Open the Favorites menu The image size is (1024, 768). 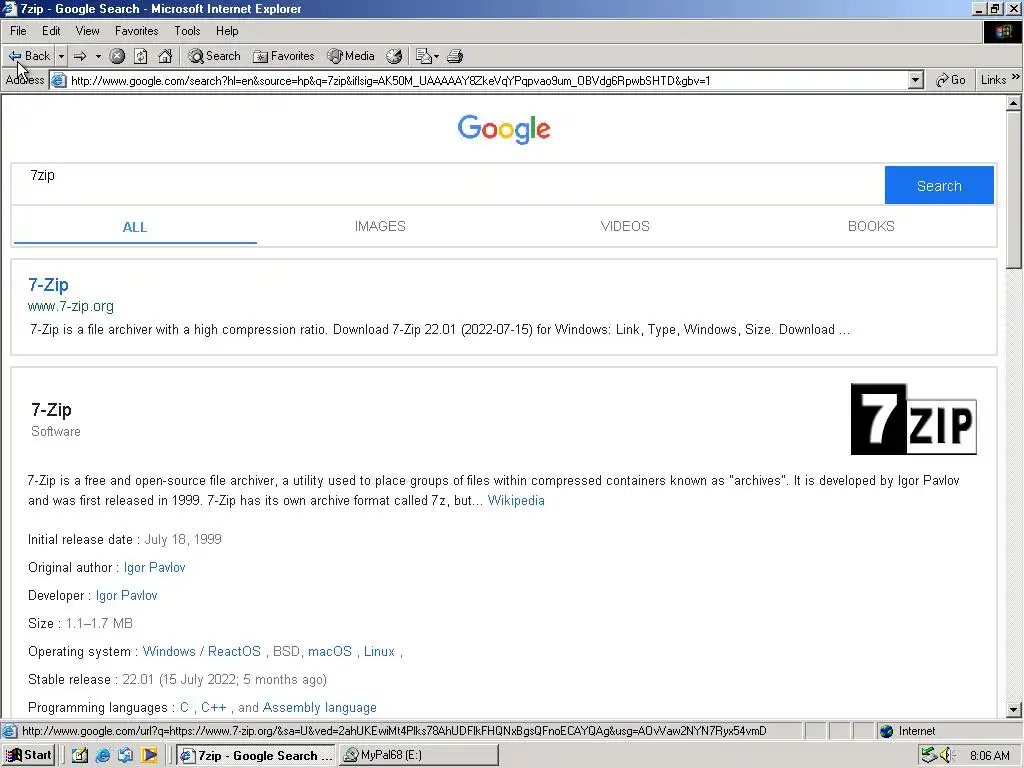136,31
